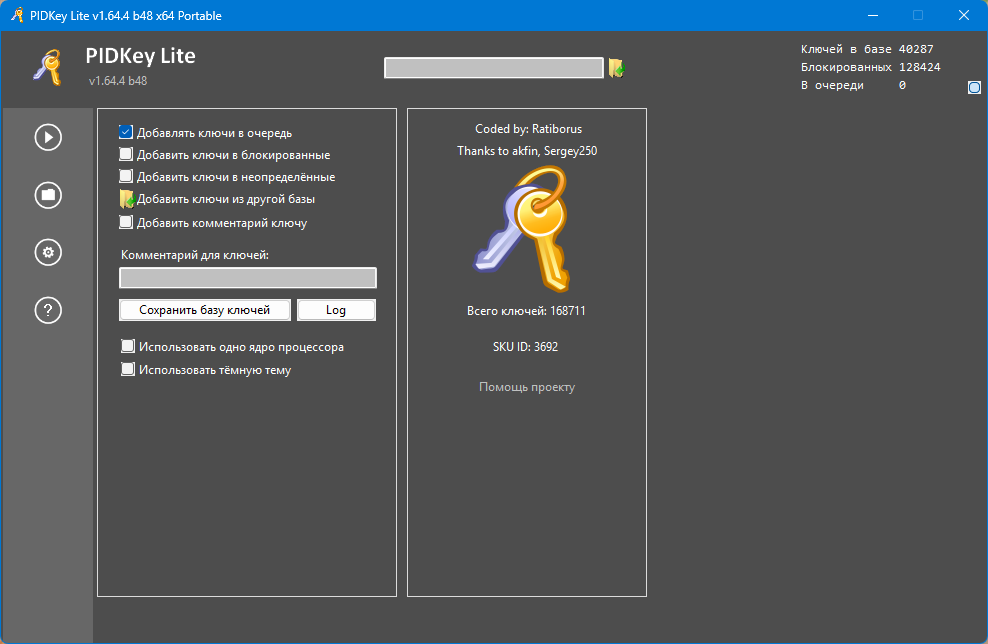
Task: Click the play icon in sidebar
Action: [x=48, y=137]
